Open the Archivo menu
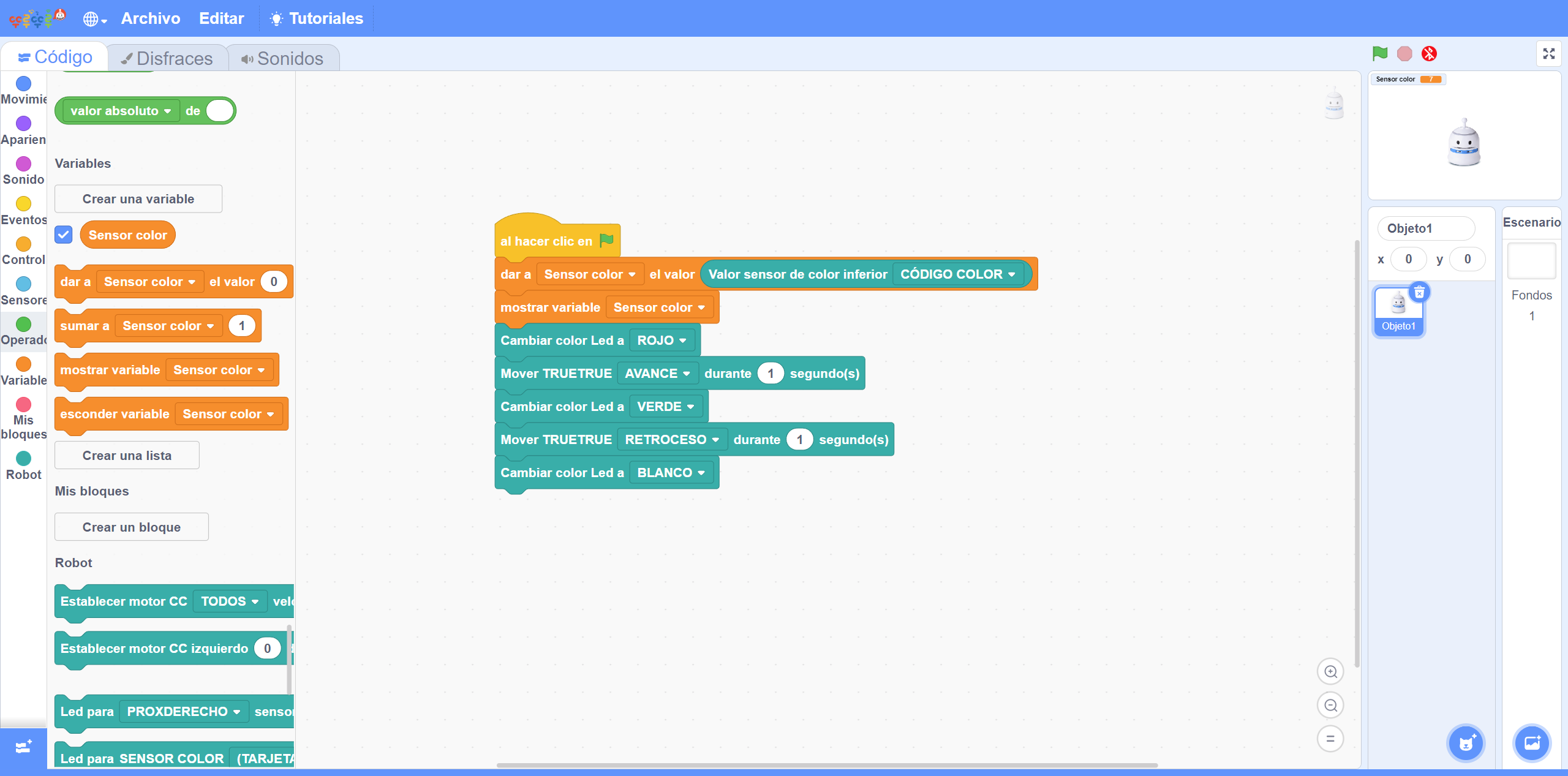This screenshot has width=1568, height=776. 151,18
